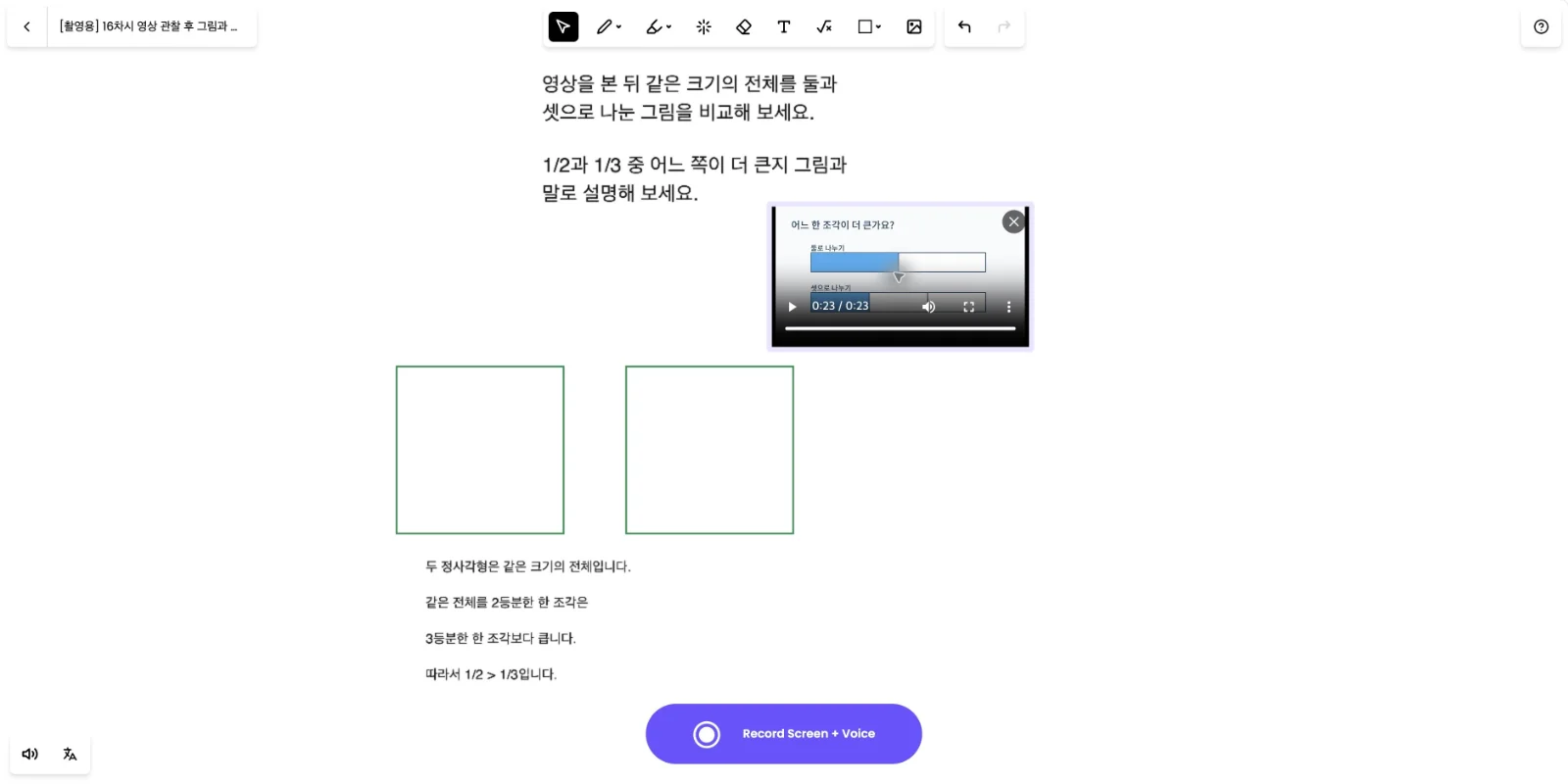
Task: Click text '같은 전체를 2등분한 한 조각은'
Action: [x=507, y=602]
